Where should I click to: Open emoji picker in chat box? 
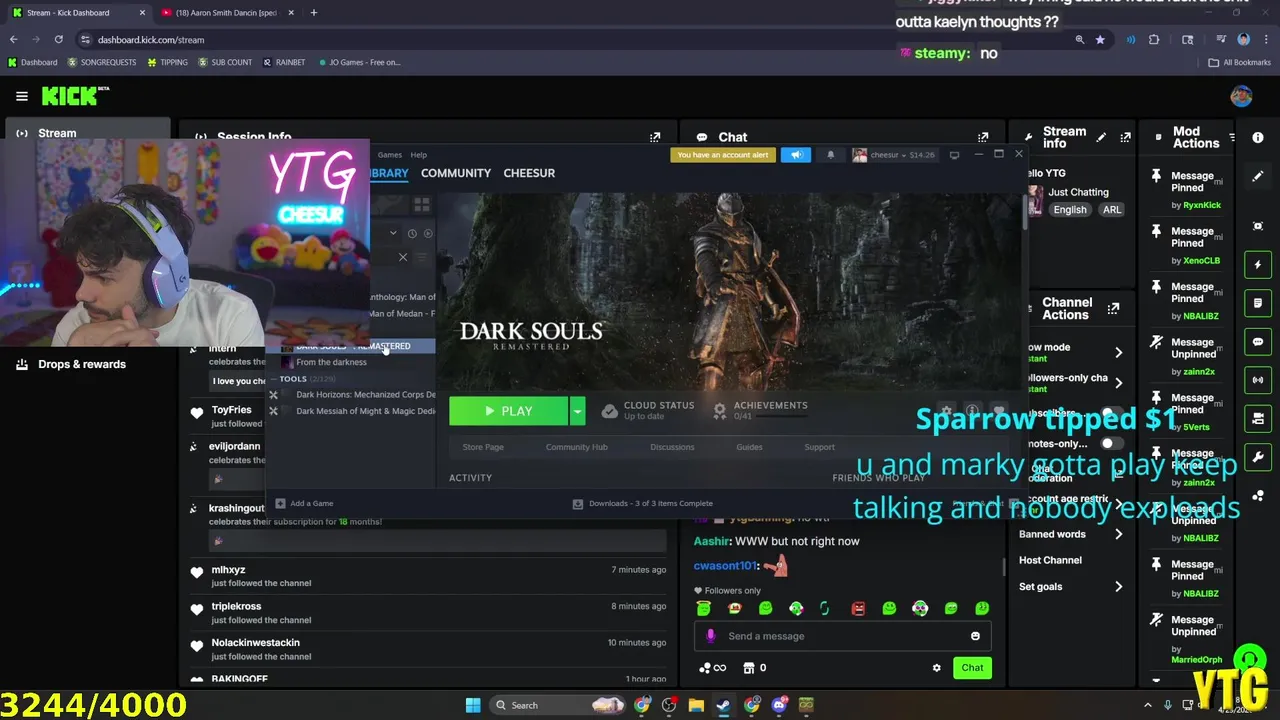(x=975, y=636)
